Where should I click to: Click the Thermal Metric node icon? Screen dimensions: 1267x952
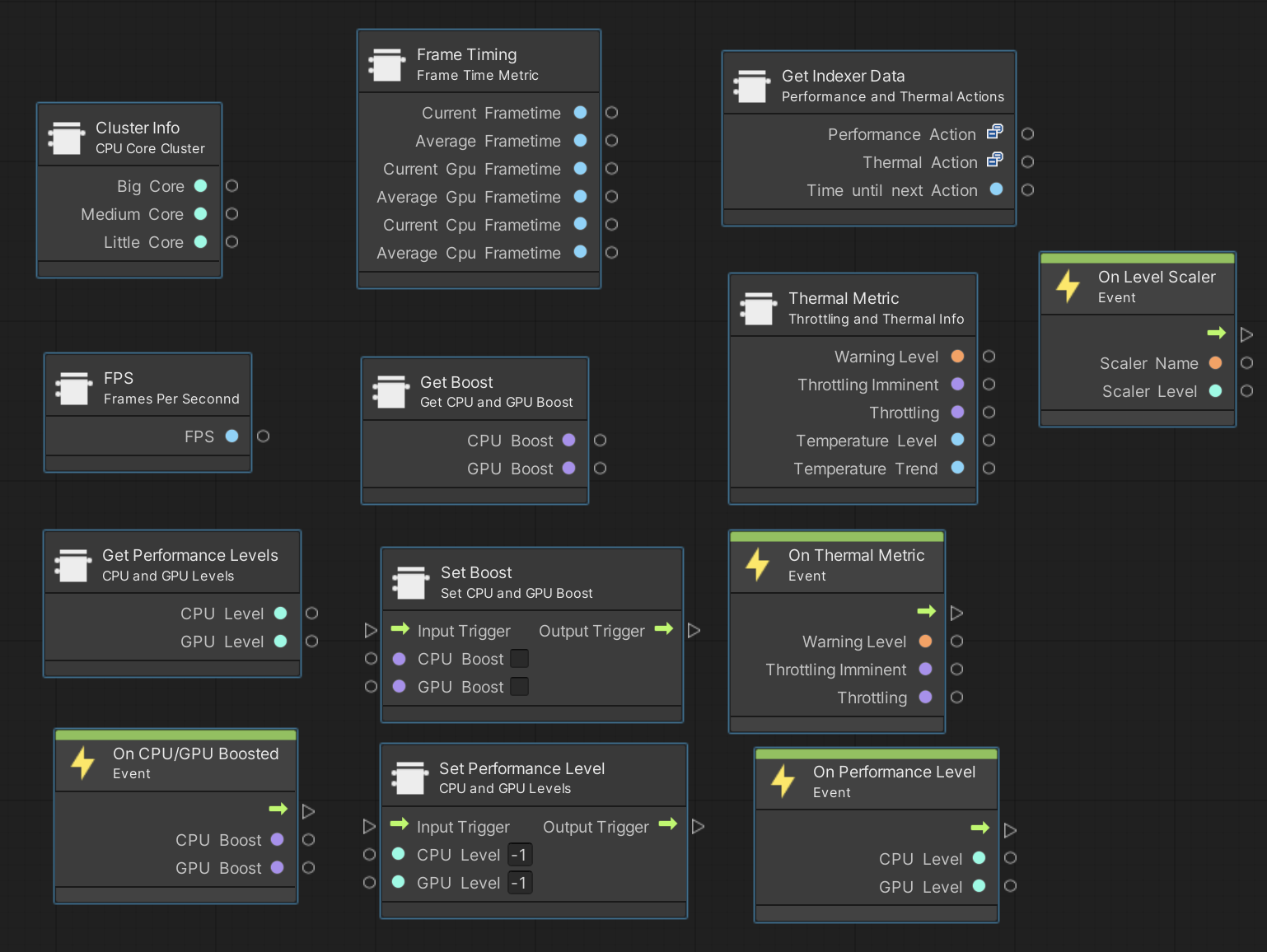[x=758, y=308]
